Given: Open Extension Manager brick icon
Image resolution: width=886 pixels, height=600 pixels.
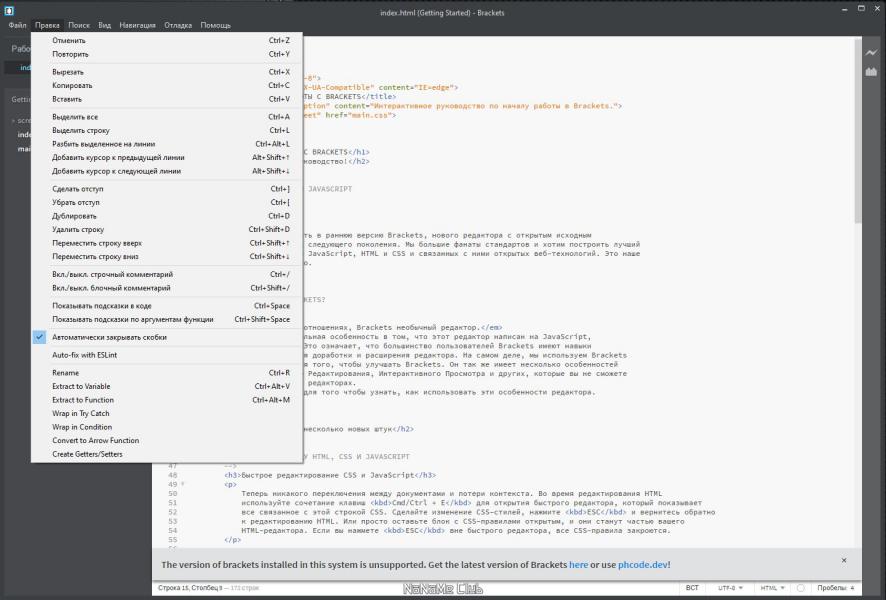Looking at the screenshot, I should [871, 72].
